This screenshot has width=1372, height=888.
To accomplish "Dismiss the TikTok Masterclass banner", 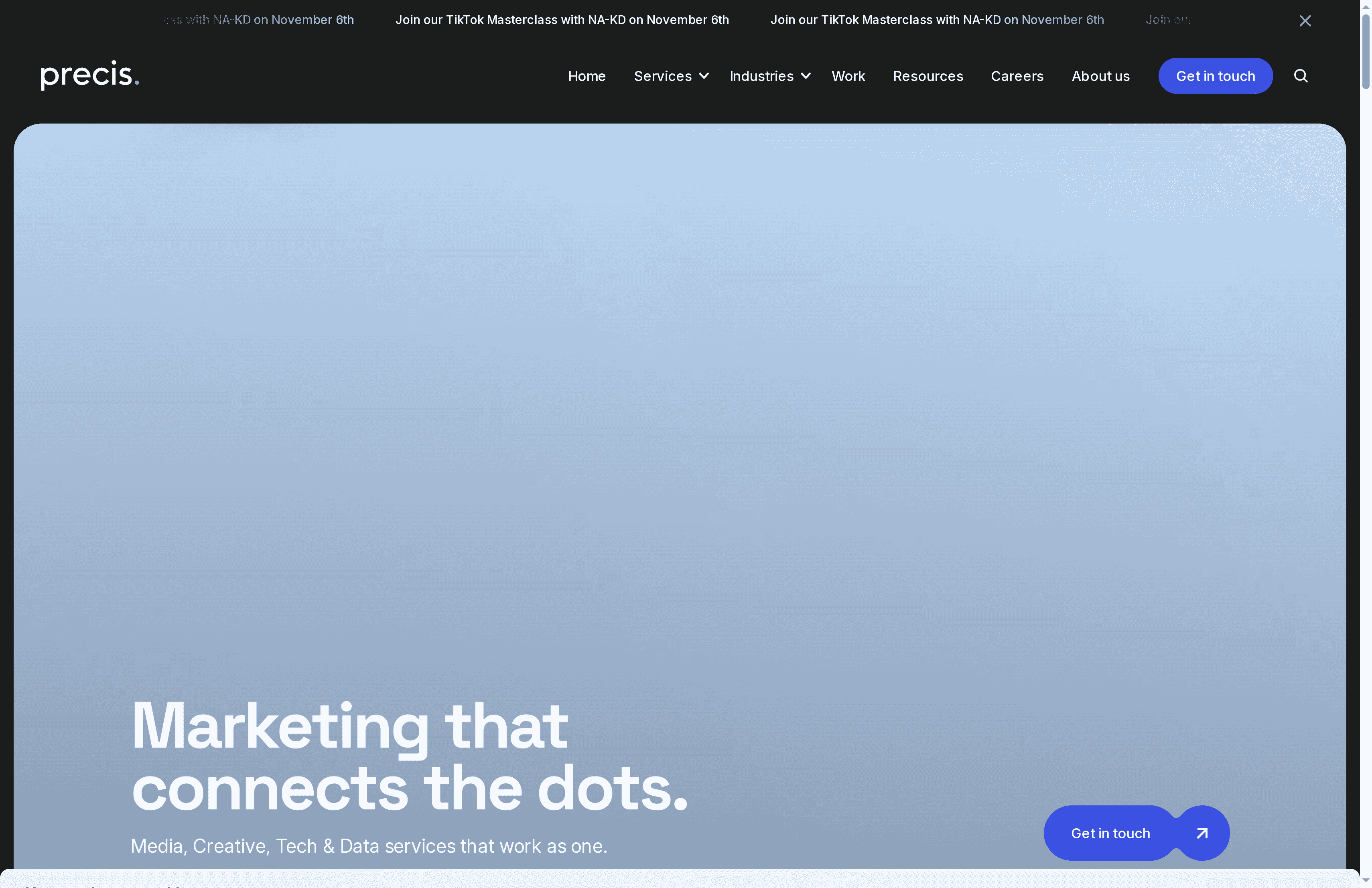I will 1305,21.
